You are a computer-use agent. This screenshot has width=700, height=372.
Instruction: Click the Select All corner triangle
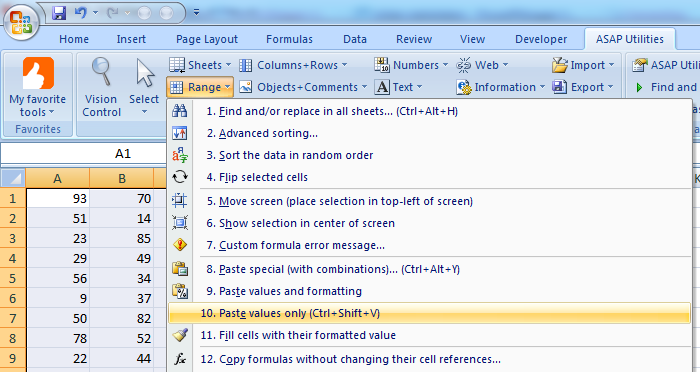13,178
